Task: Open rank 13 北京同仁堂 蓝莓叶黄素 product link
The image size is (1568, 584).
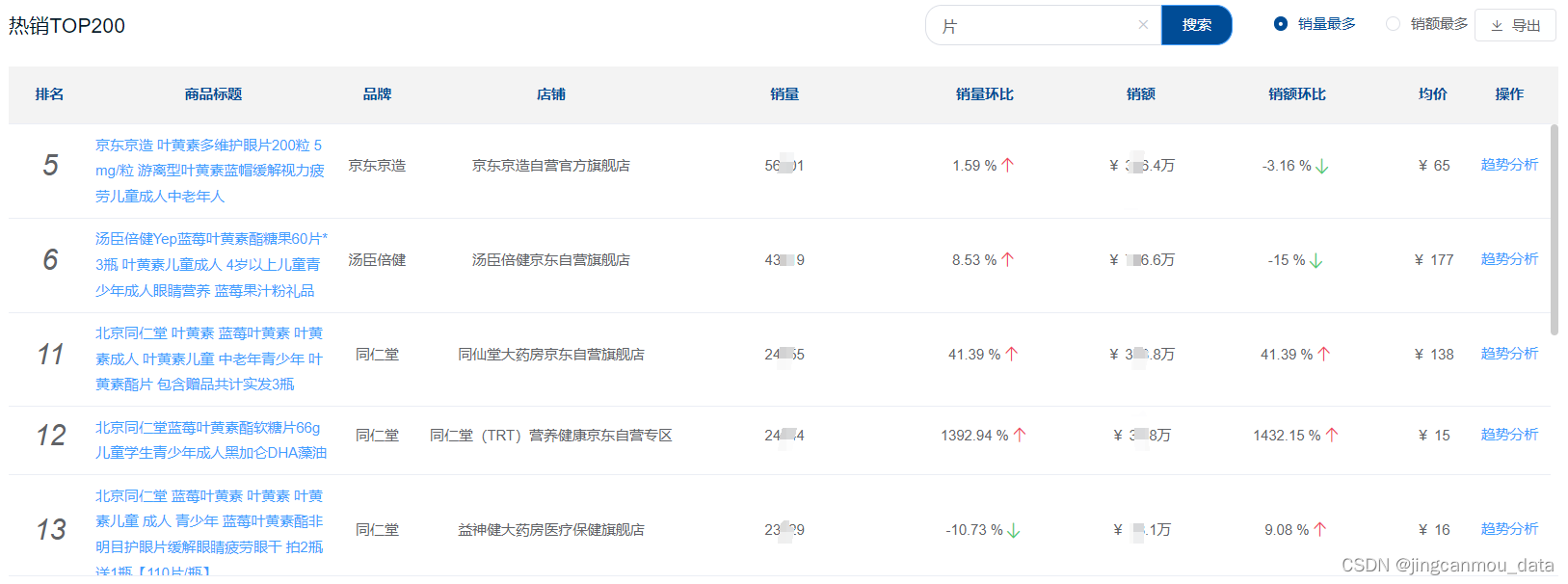Action: pos(209,534)
